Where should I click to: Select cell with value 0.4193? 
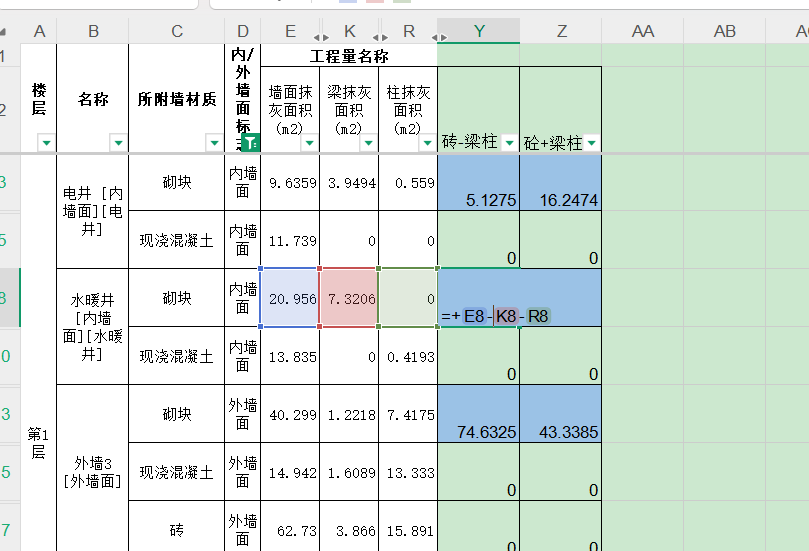[408, 356]
